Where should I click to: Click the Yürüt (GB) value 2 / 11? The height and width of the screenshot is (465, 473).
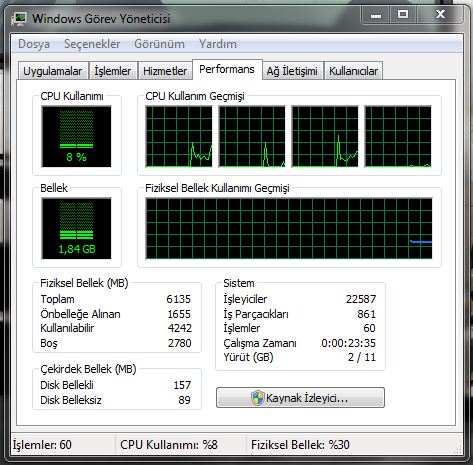[x=362, y=357]
